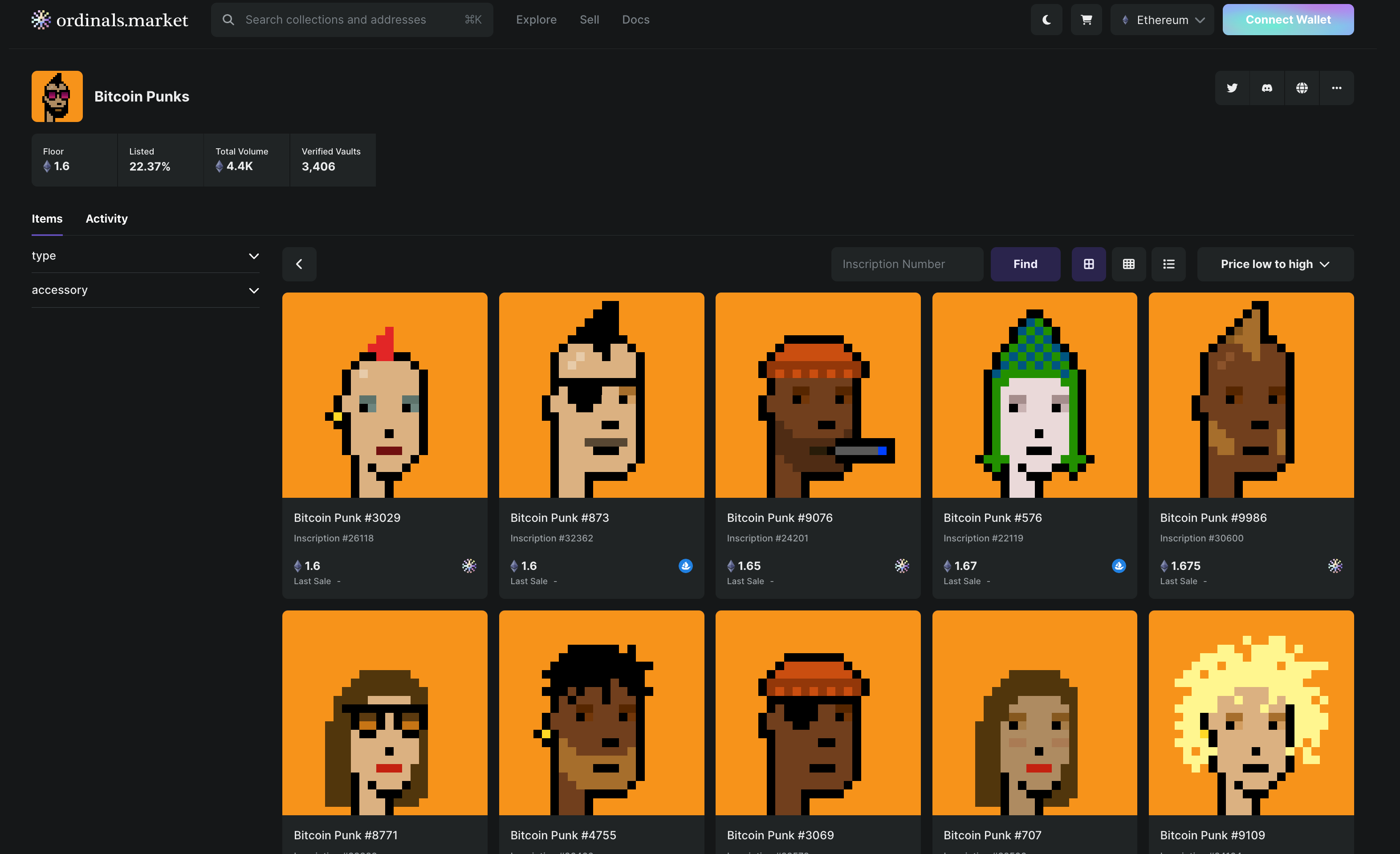This screenshot has width=1400, height=854.
Task: Open the Docs link
Action: click(635, 20)
